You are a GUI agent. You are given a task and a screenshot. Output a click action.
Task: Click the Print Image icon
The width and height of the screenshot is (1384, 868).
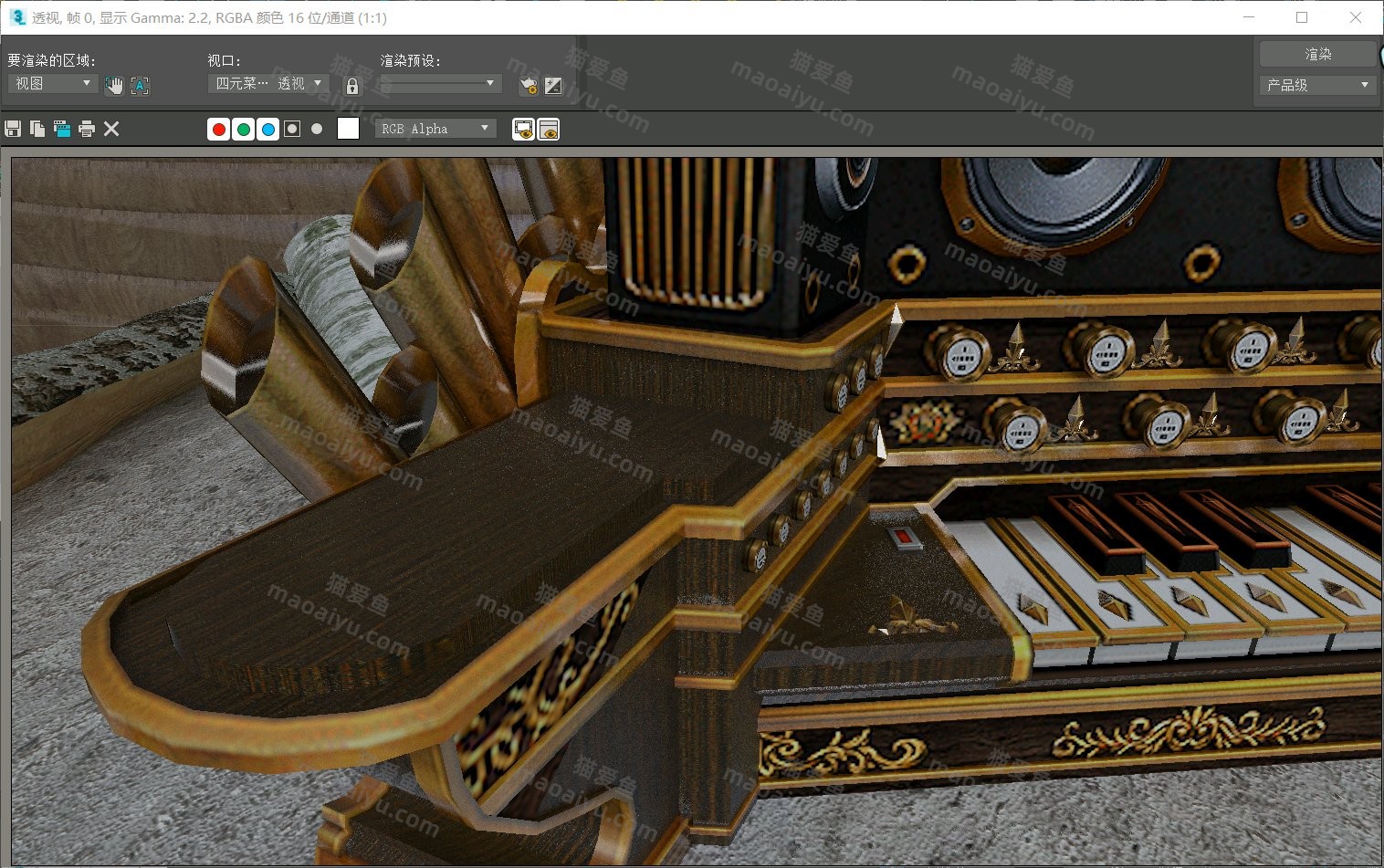[87, 129]
